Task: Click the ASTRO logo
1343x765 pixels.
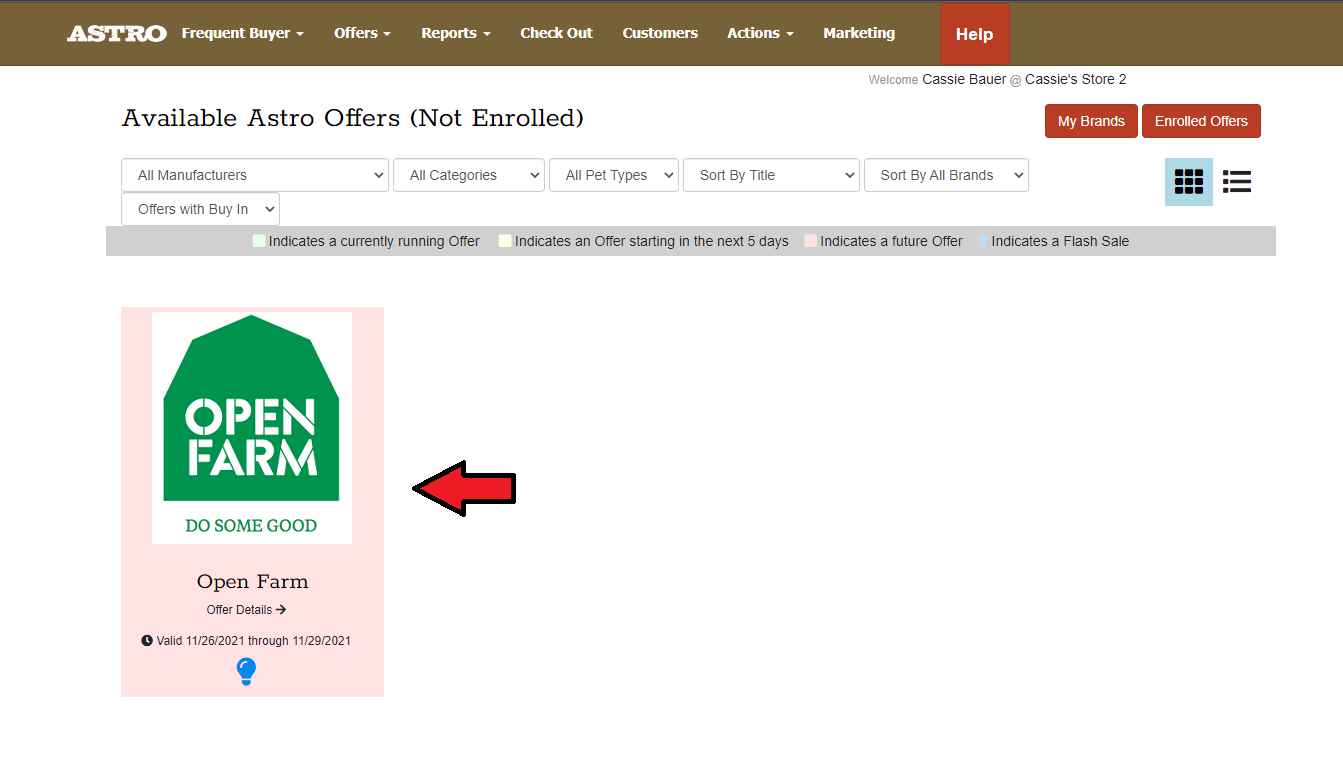Action: pos(116,34)
